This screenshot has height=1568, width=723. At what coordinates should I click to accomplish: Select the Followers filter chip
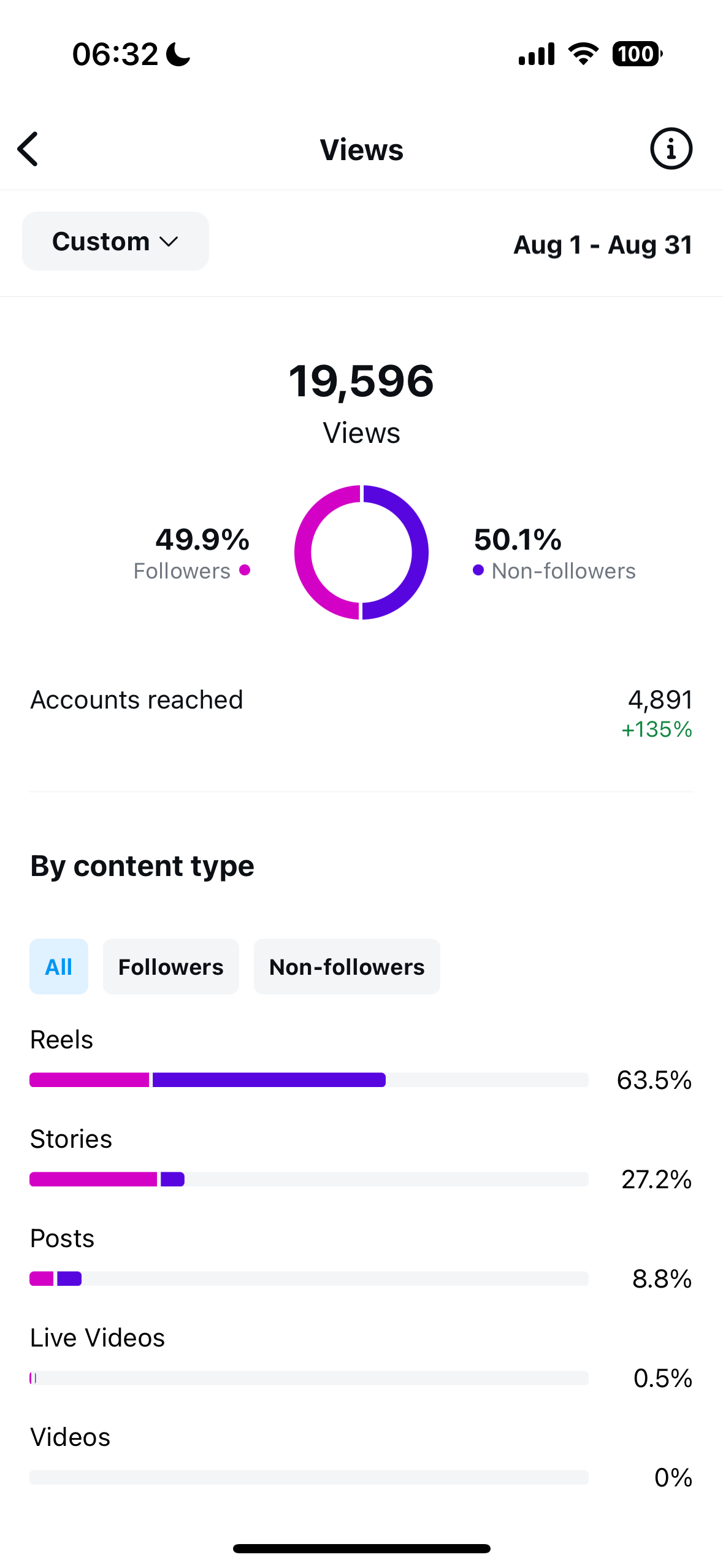click(171, 967)
